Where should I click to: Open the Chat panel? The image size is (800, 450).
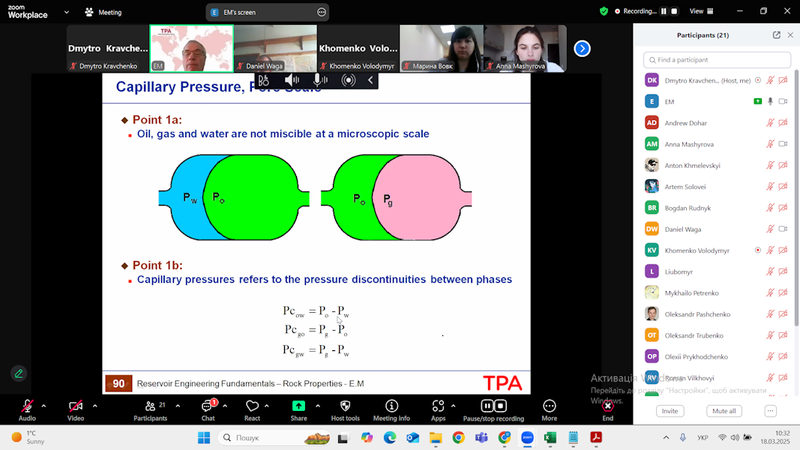tap(208, 410)
